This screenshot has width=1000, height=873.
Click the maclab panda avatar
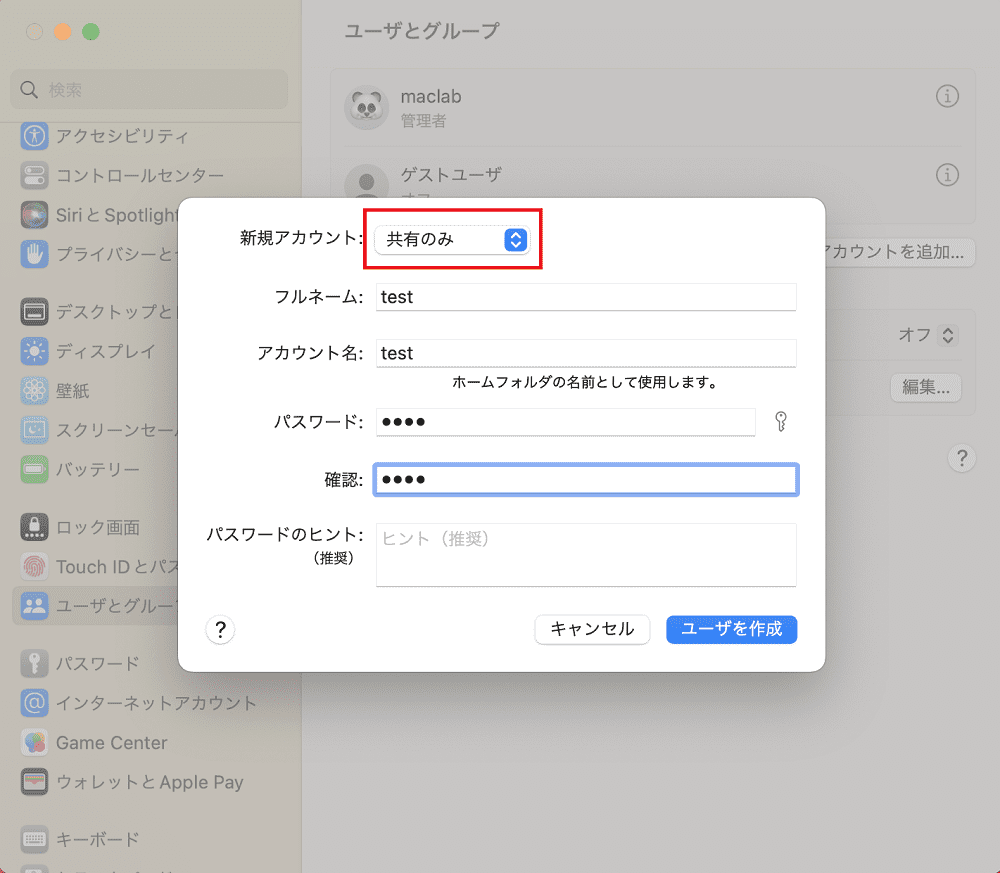[x=367, y=107]
